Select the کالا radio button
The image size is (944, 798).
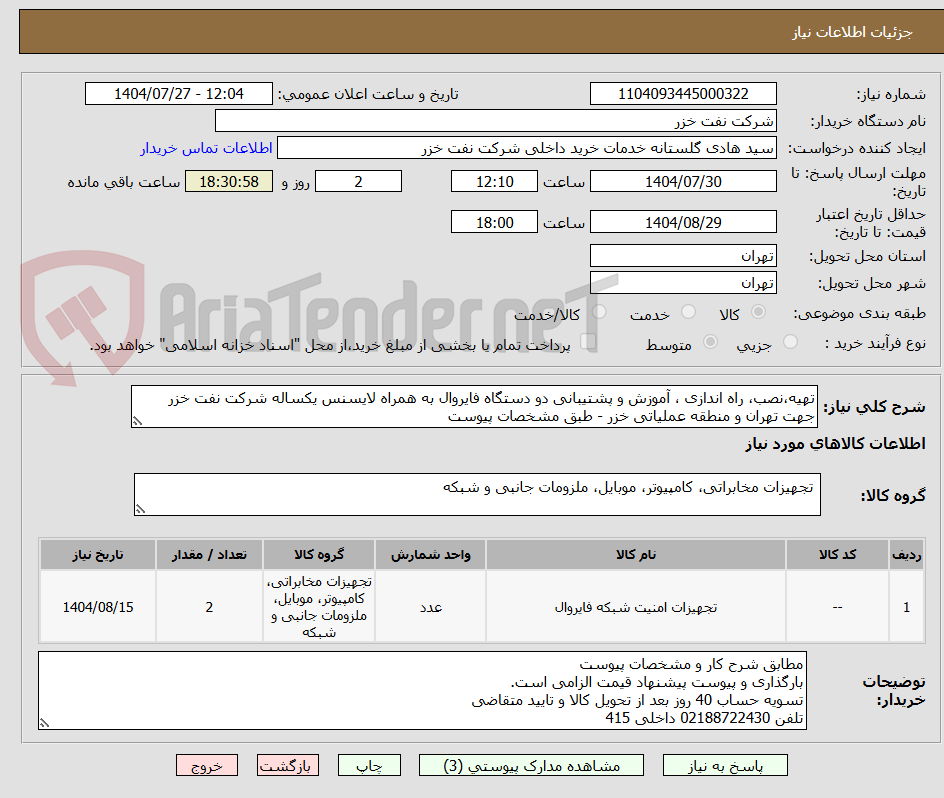[758, 313]
